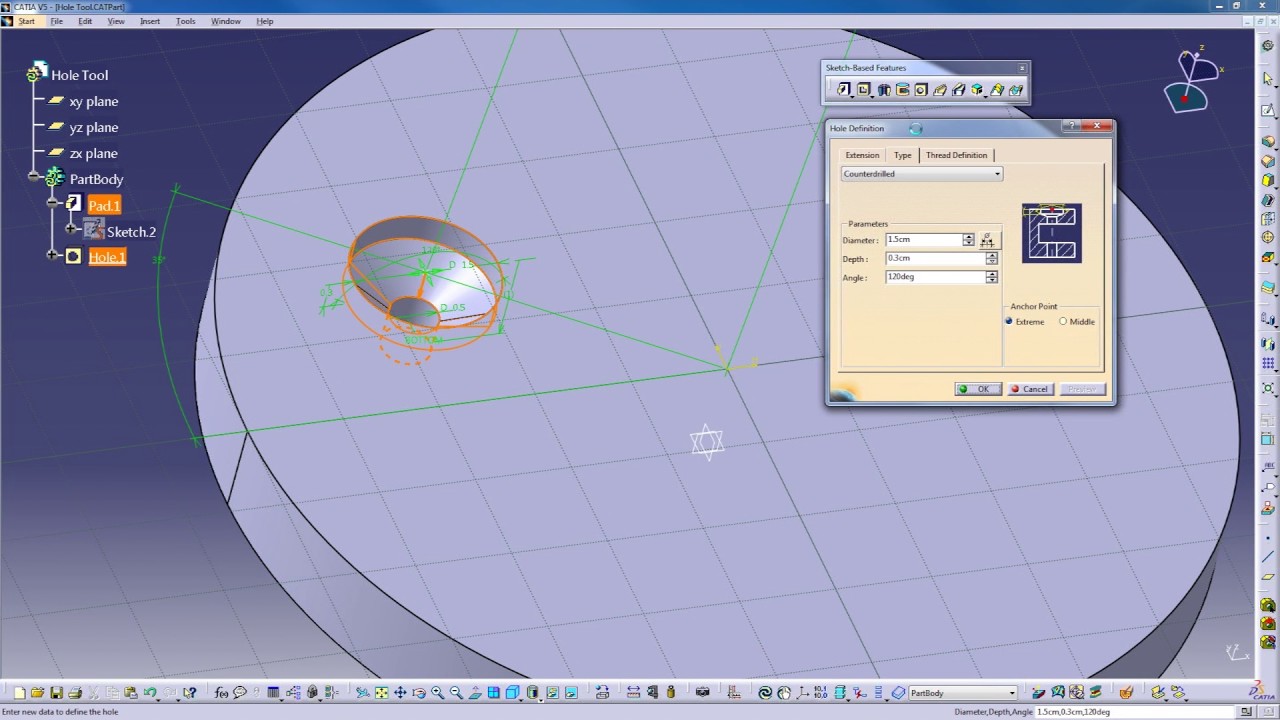Switch to the Type tab
This screenshot has height=720, width=1280.
(903, 155)
